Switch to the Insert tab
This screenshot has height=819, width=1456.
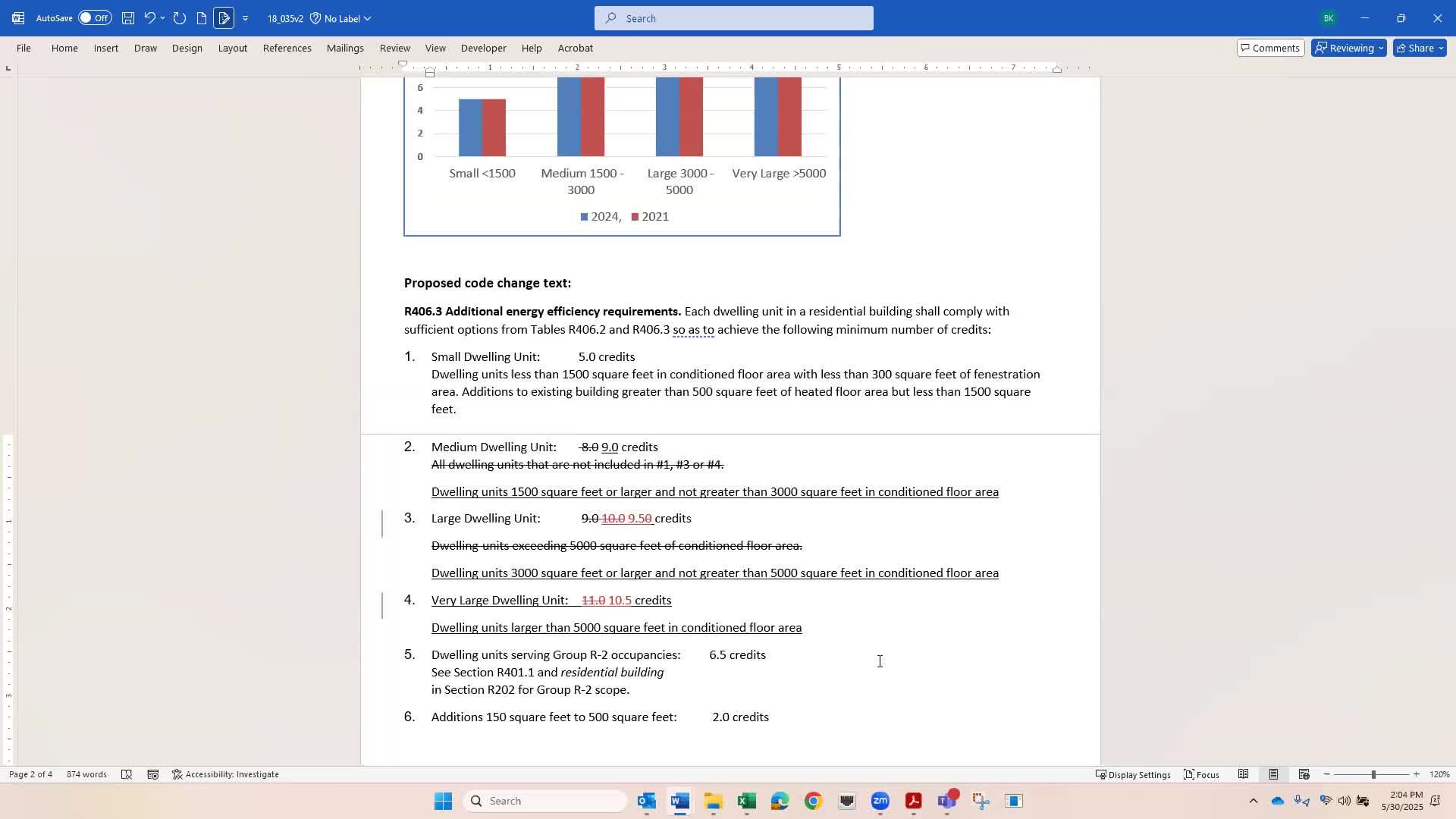106,48
